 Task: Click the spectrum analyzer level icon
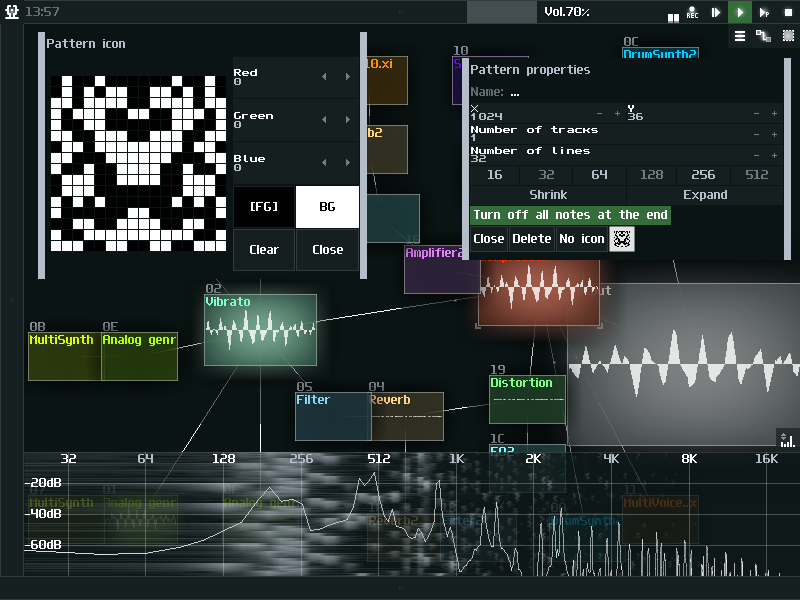tap(787, 439)
